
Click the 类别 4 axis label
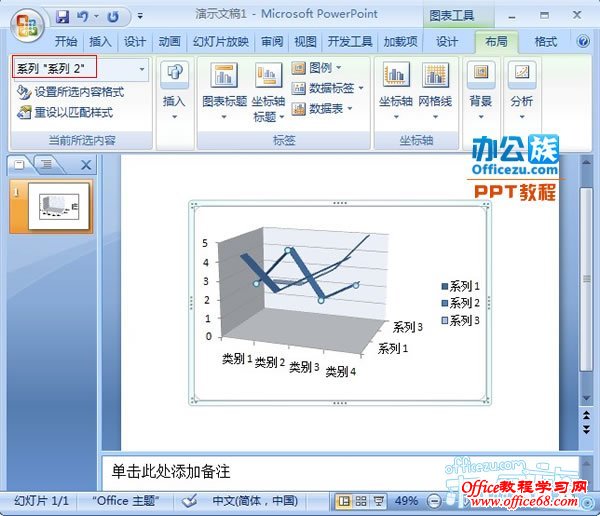click(x=340, y=371)
